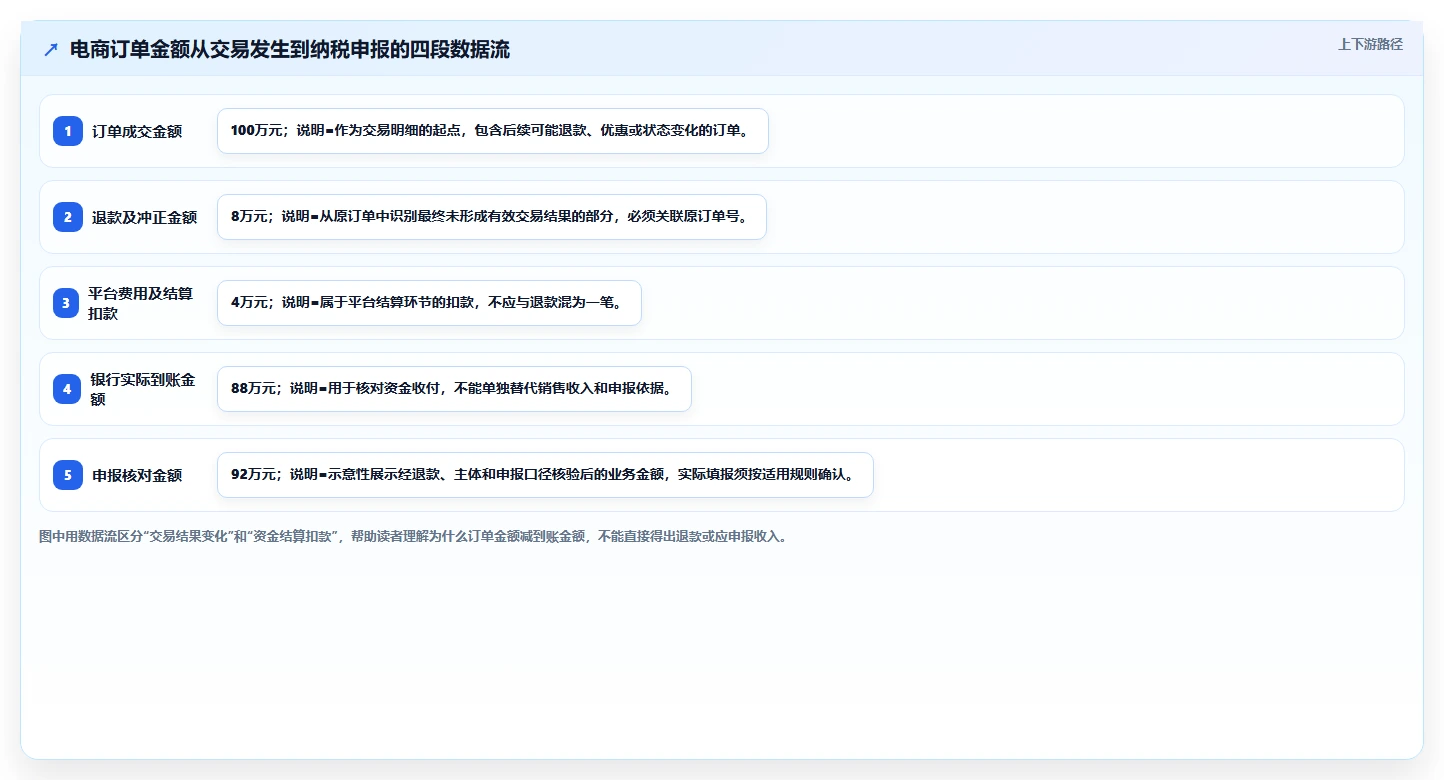Click the 8万元 description box
1444x780 pixels.
pyautogui.click(x=491, y=217)
